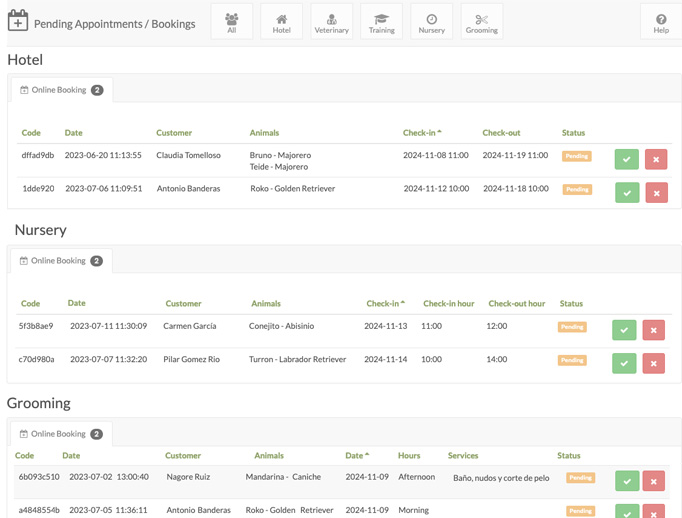This screenshot has width=682, height=518.
Task: Click the Grooming section heading
Action: coord(39,403)
